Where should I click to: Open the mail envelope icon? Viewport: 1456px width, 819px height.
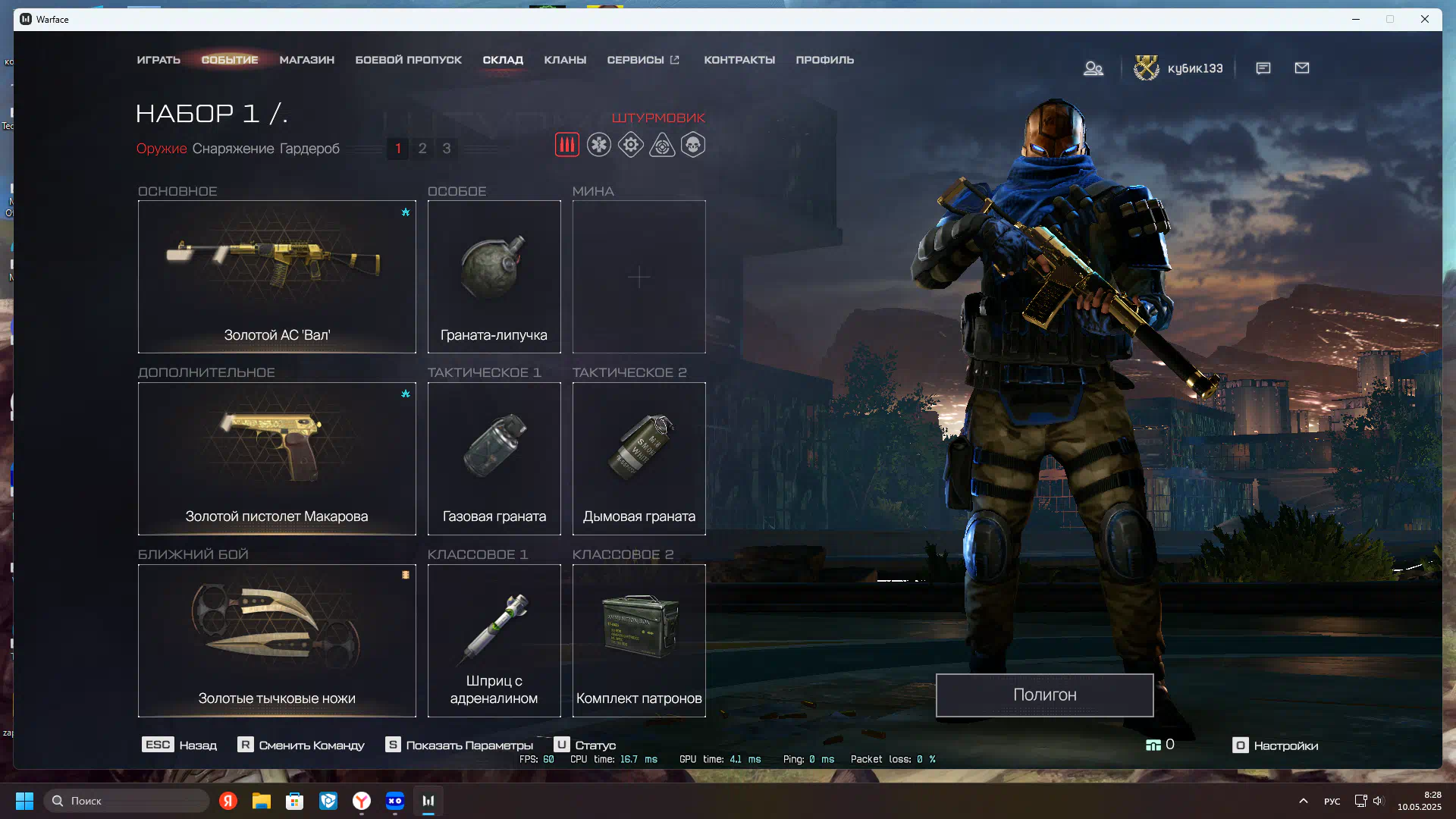(x=1302, y=68)
